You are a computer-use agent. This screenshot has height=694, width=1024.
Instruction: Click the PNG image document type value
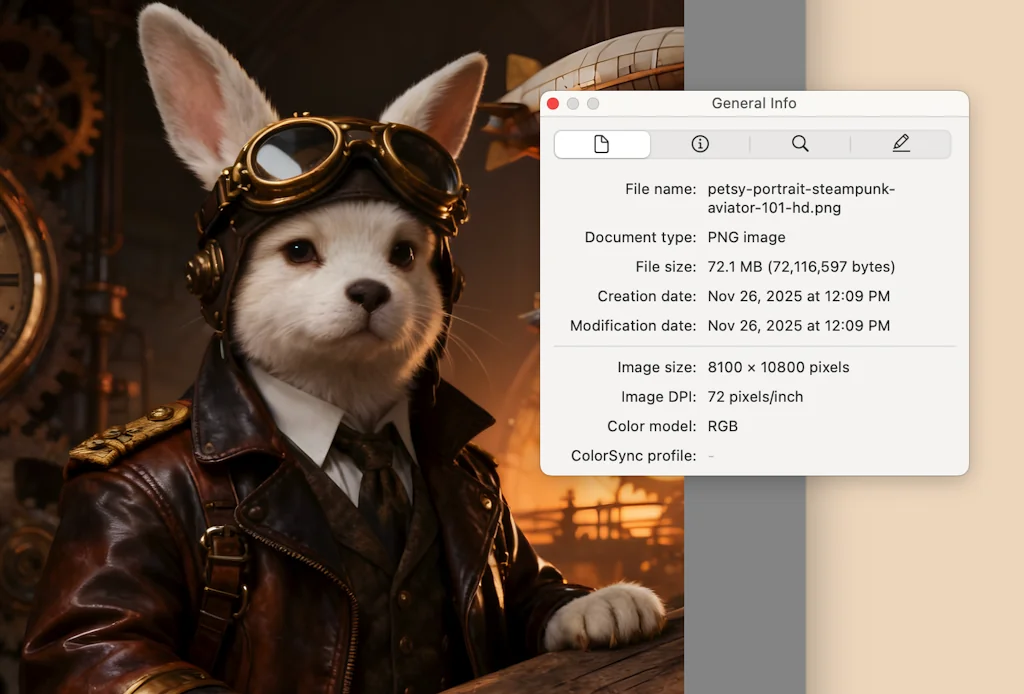(746, 238)
